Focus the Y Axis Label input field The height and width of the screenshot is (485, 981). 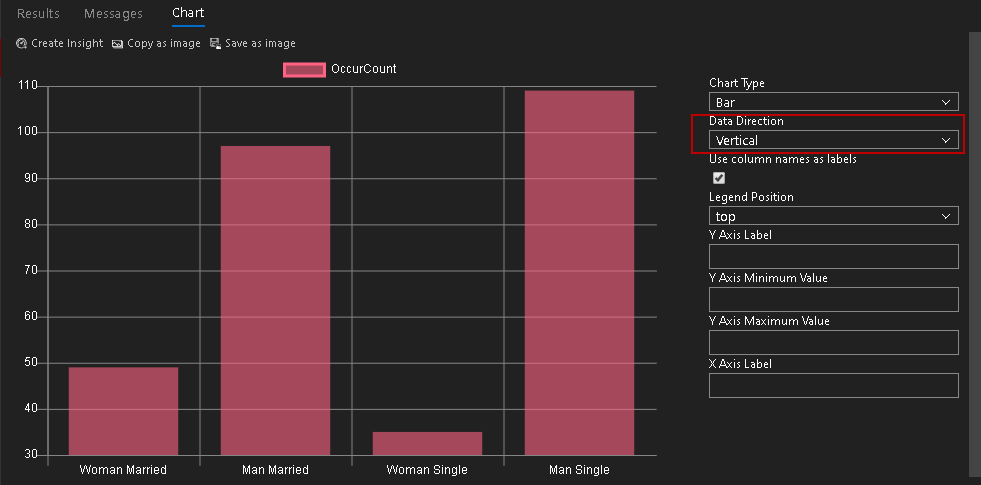[x=833, y=257]
